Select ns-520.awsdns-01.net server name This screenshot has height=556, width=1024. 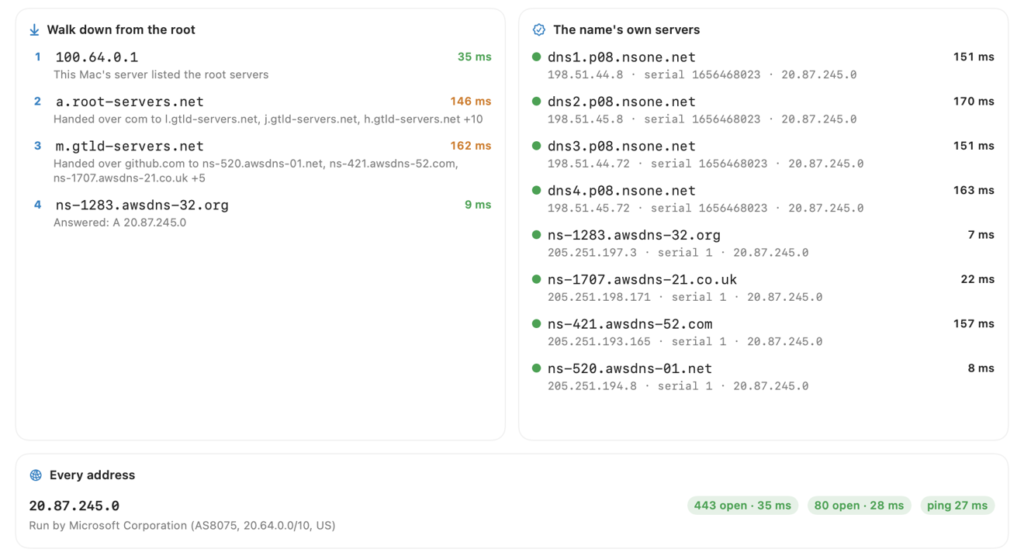(x=630, y=368)
